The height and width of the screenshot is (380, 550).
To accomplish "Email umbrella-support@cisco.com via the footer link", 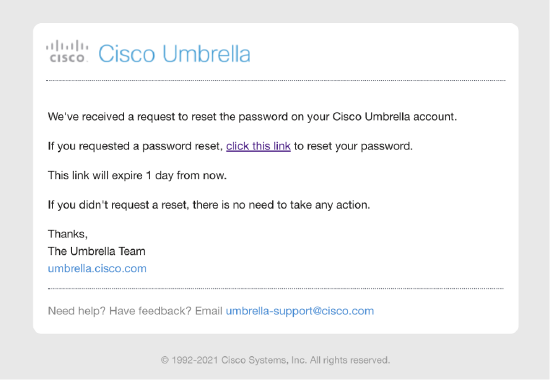I will (300, 311).
